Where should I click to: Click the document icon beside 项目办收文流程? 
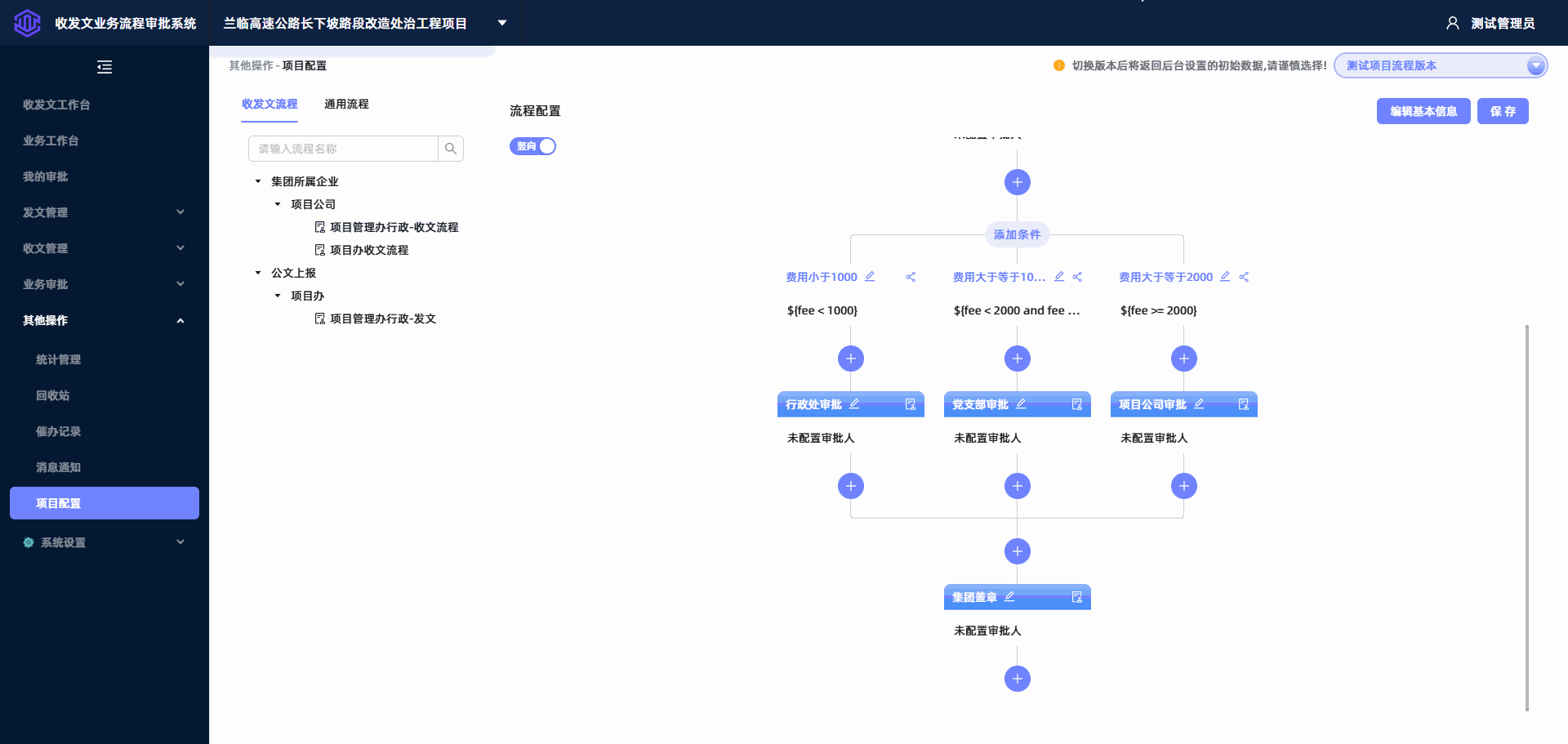(x=319, y=249)
